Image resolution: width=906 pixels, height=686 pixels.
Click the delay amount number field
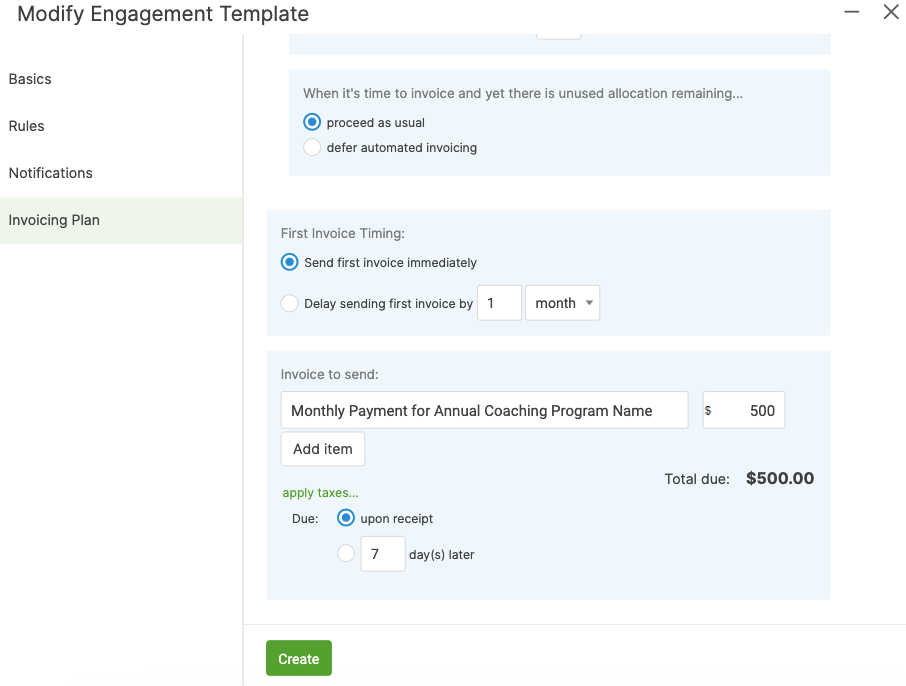[499, 303]
